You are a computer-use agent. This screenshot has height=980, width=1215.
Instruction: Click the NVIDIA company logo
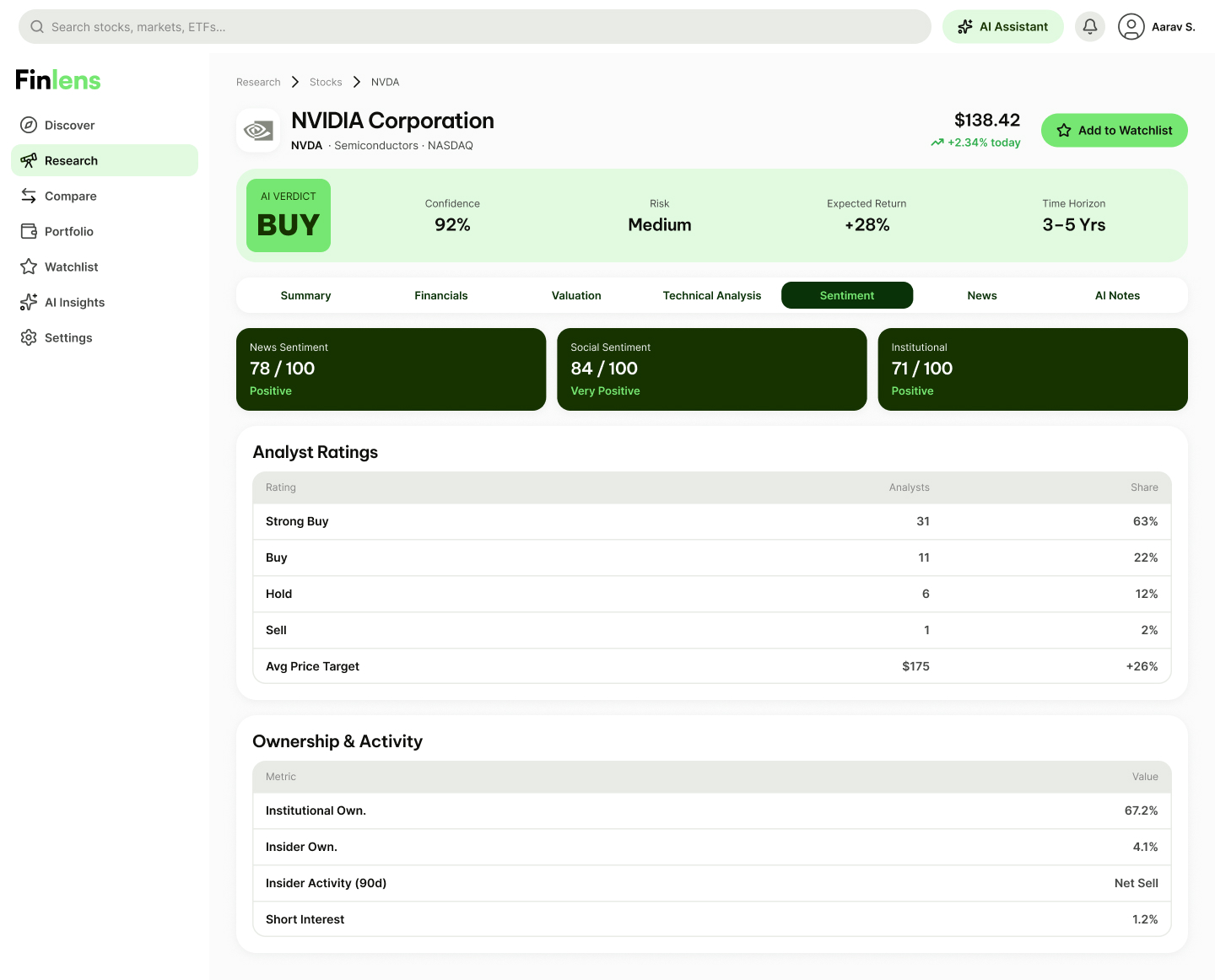[x=258, y=131]
